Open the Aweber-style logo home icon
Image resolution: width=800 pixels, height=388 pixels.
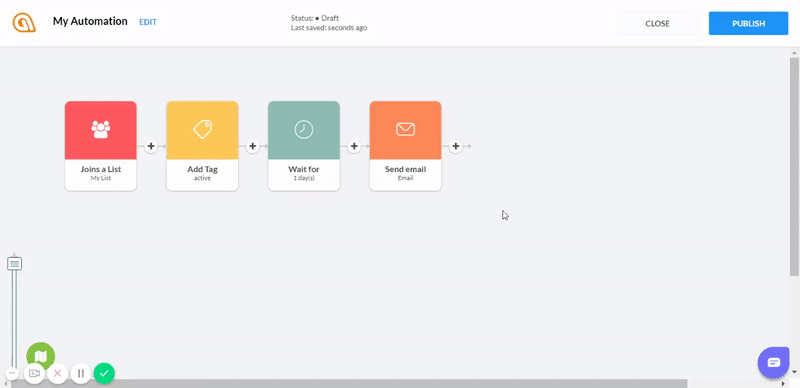click(24, 23)
